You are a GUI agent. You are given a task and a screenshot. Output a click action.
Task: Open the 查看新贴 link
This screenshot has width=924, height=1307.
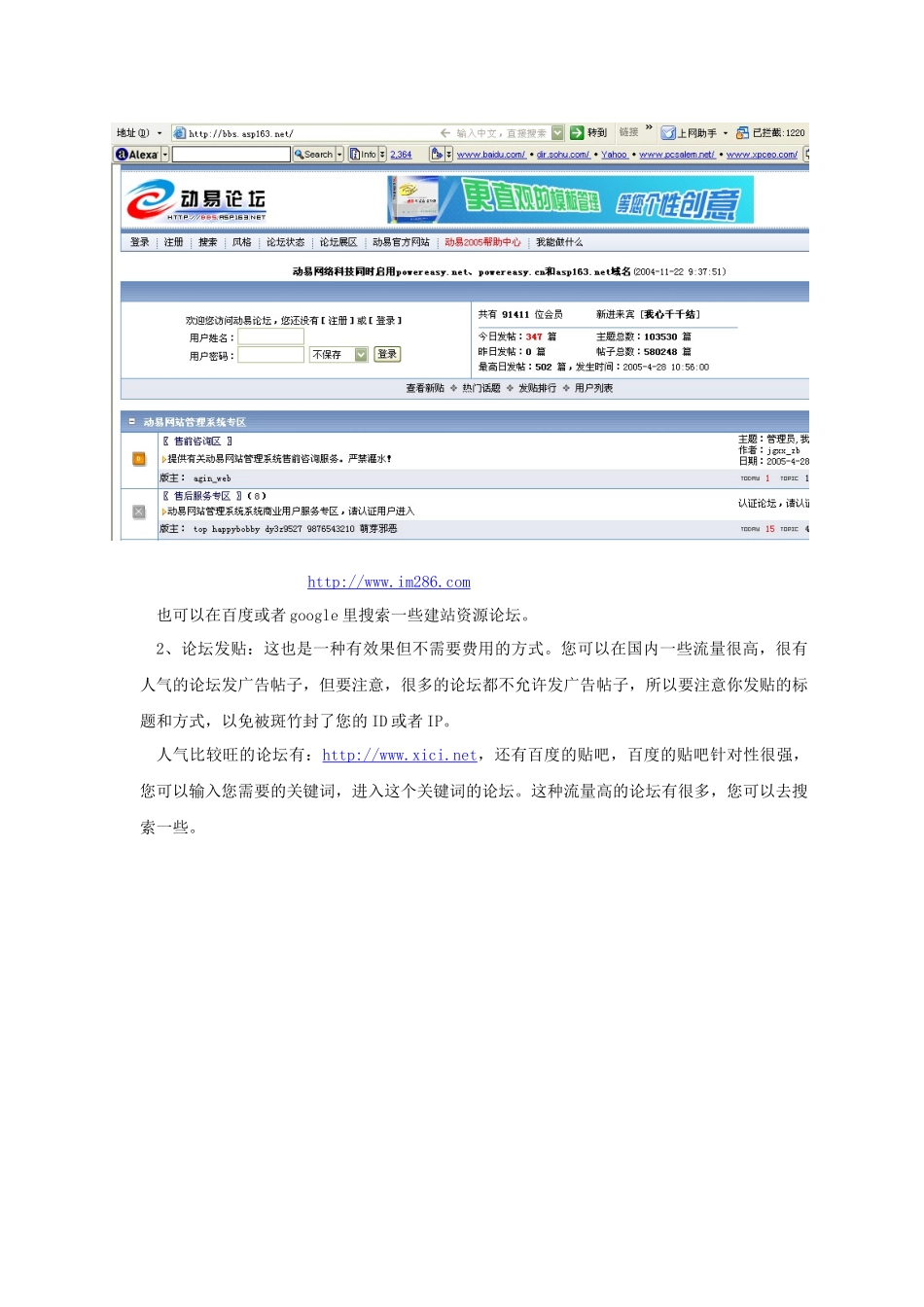click(x=425, y=388)
